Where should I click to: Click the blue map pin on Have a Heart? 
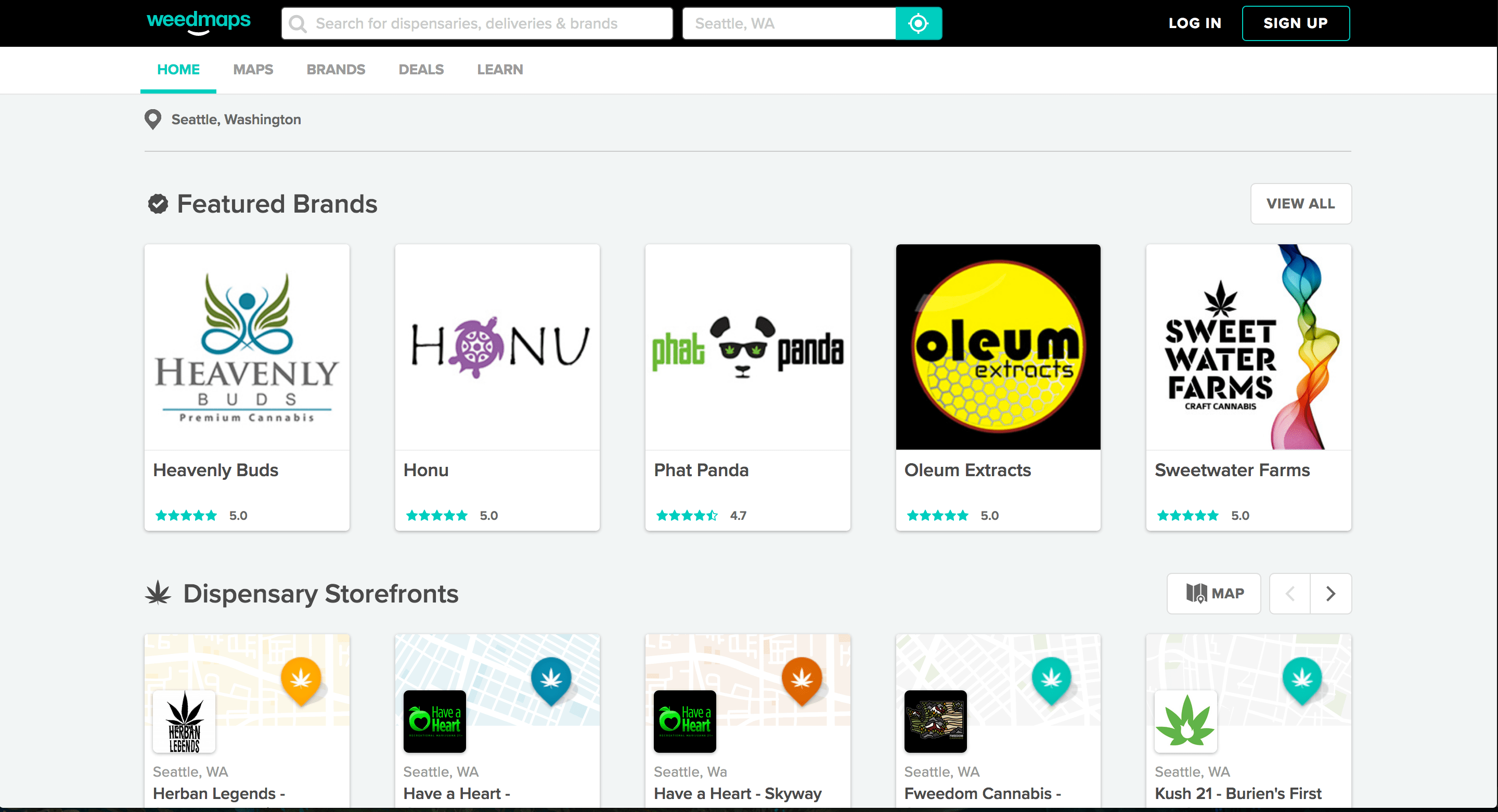(x=551, y=679)
